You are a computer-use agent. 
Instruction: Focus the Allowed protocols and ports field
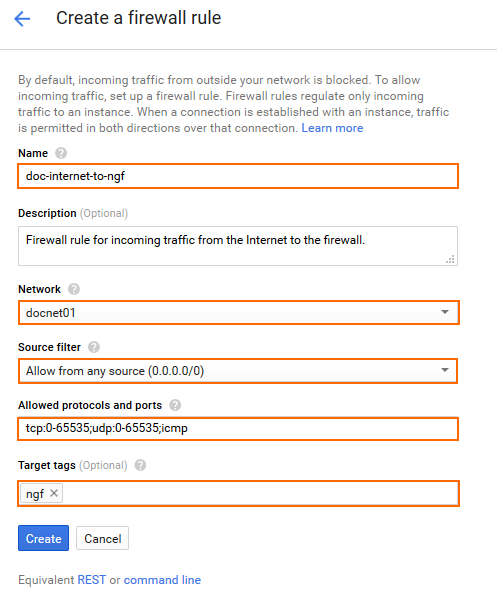point(238,429)
